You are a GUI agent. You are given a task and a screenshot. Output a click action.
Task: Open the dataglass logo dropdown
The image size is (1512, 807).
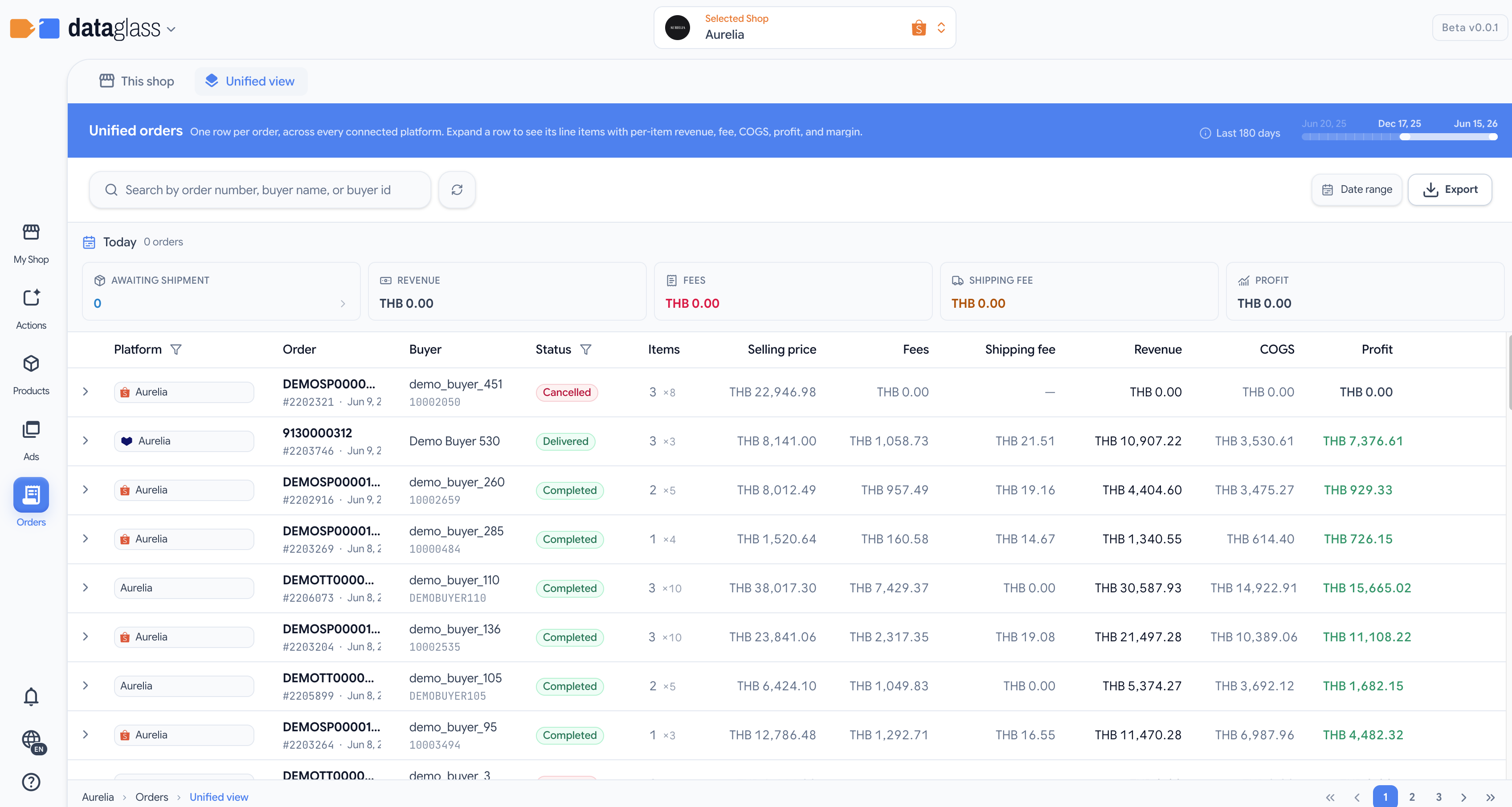[171, 29]
